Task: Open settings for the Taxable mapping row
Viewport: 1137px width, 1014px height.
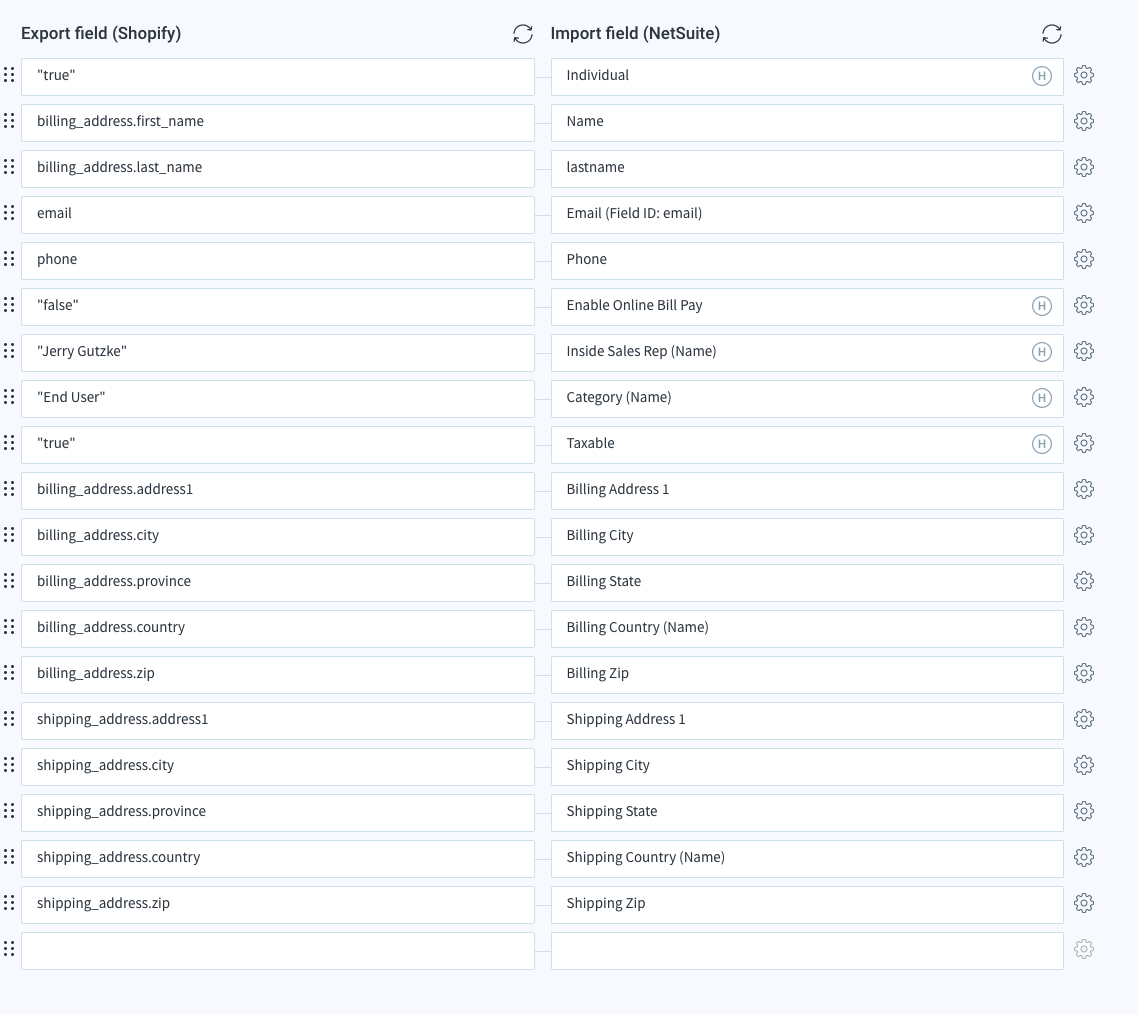Action: point(1084,443)
